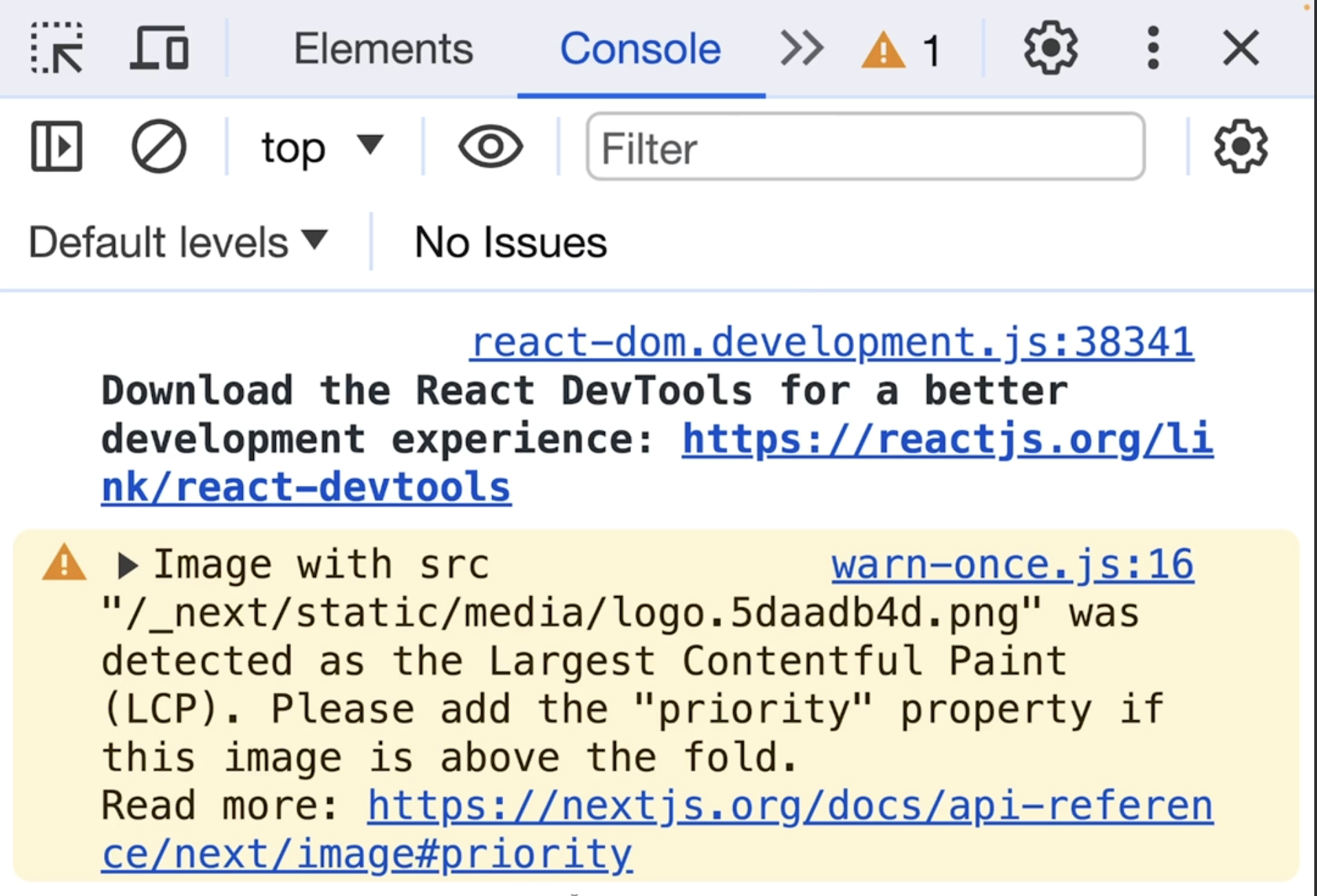Open console settings gear beside Filter
1317x896 pixels.
[x=1241, y=147]
